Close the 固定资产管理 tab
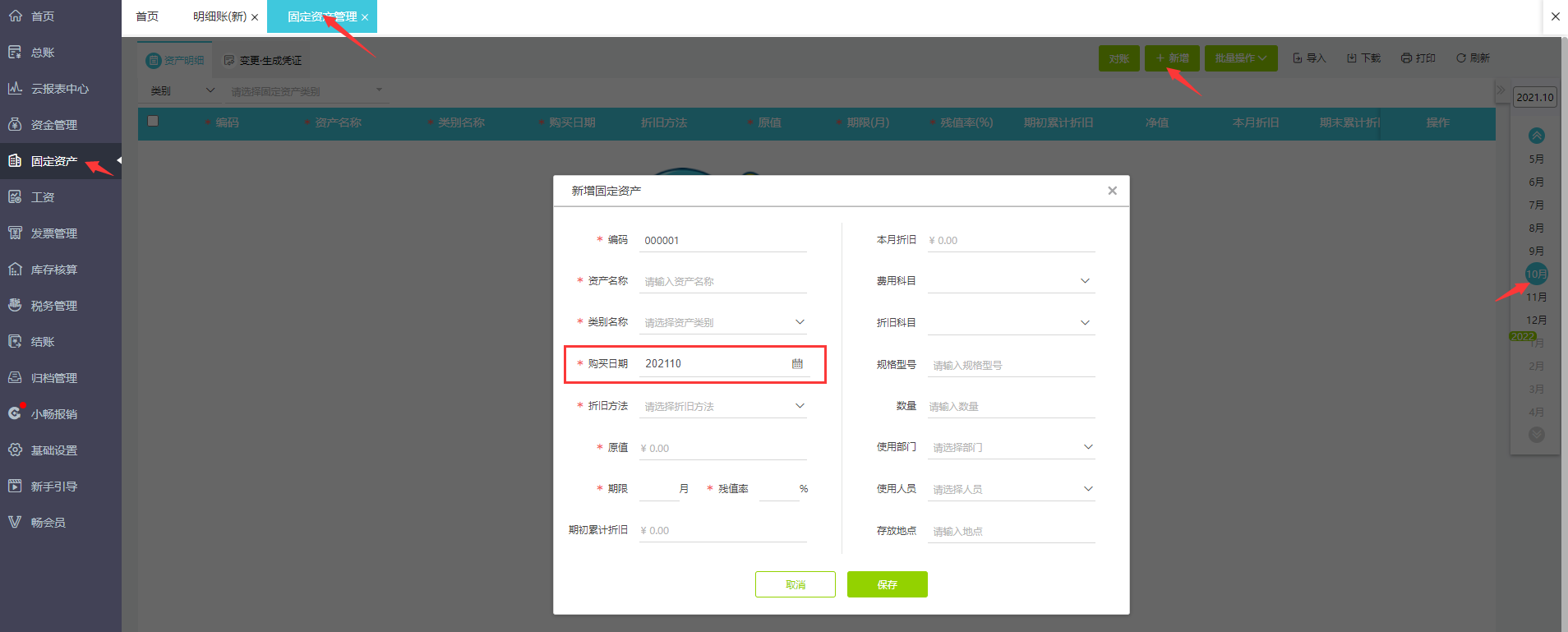The image size is (1568, 632). click(365, 17)
